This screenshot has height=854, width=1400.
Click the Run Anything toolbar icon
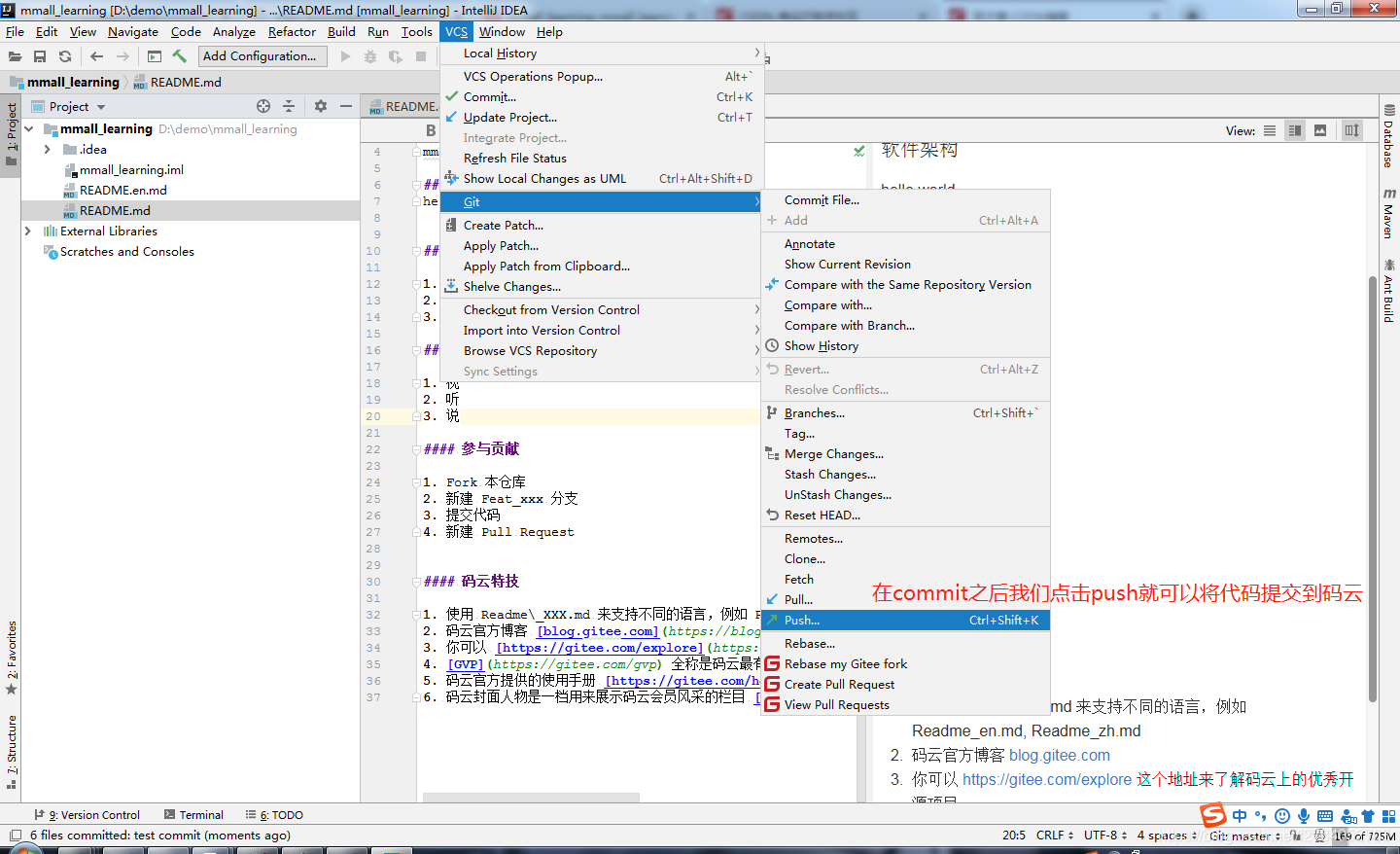point(155,56)
